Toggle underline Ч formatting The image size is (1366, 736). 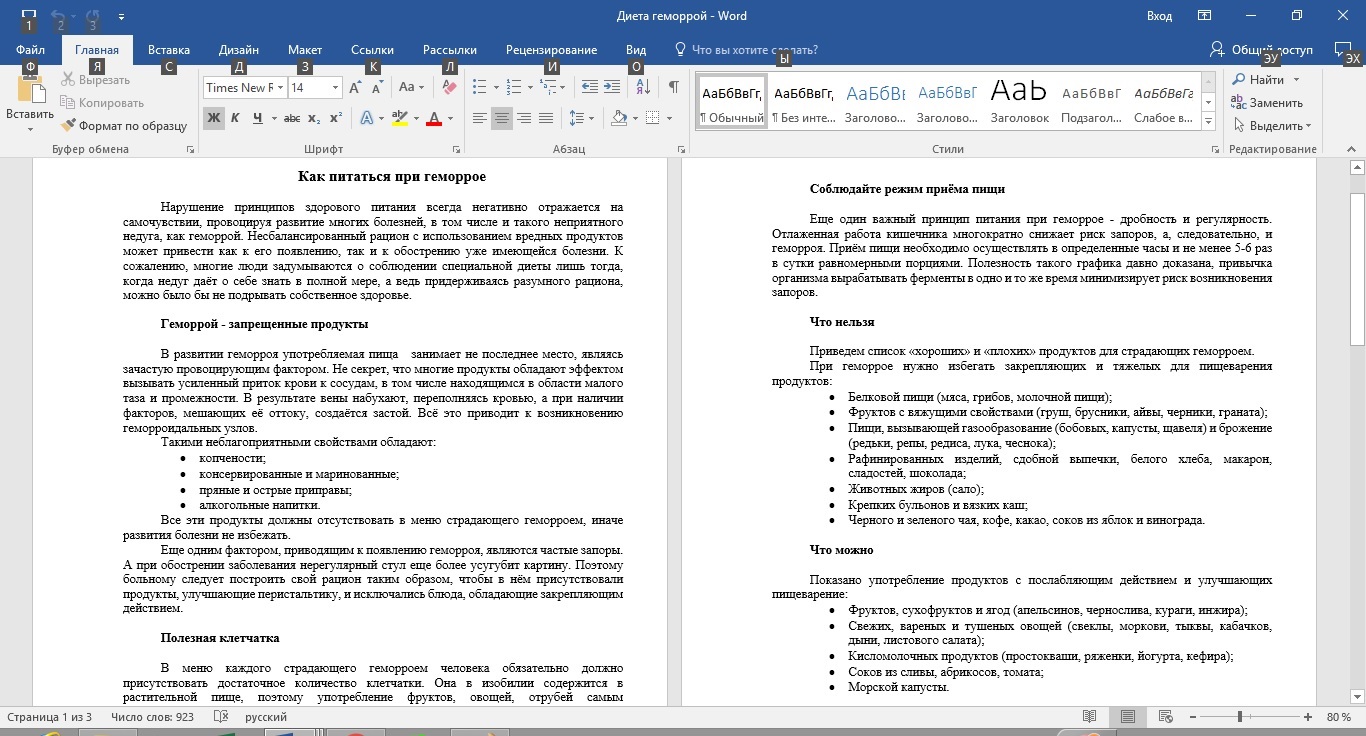tap(257, 118)
